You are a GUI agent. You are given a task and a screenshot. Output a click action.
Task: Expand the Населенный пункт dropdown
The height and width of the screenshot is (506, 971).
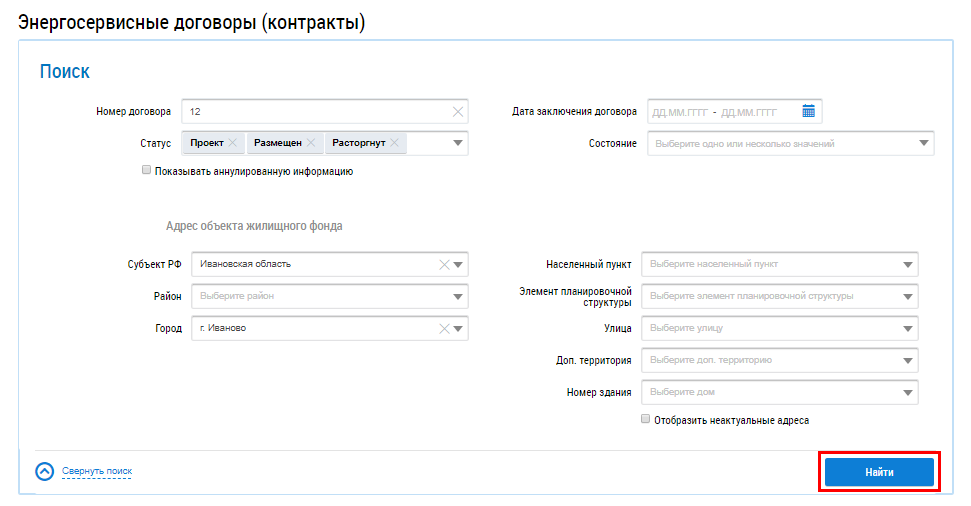pyautogui.click(x=908, y=265)
